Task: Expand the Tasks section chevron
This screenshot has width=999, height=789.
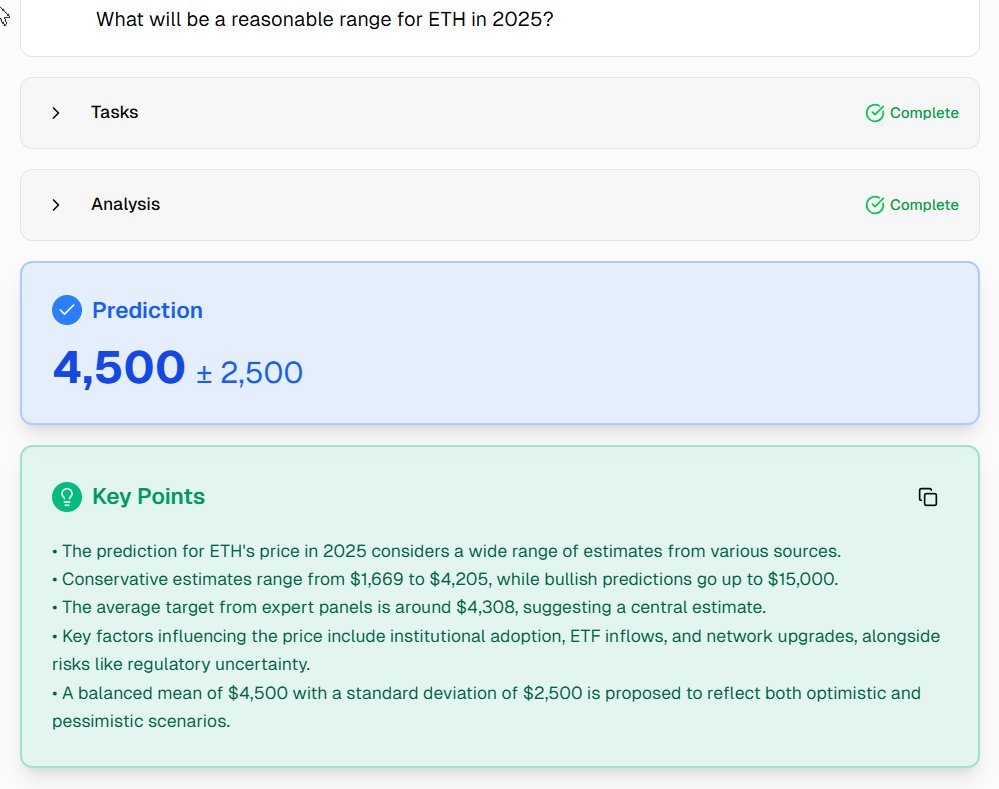Action: [56, 113]
